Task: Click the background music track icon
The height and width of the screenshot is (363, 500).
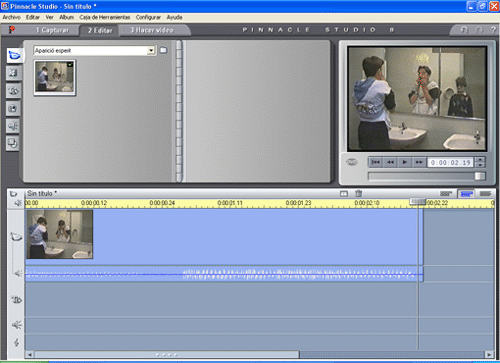Action: tap(16, 342)
